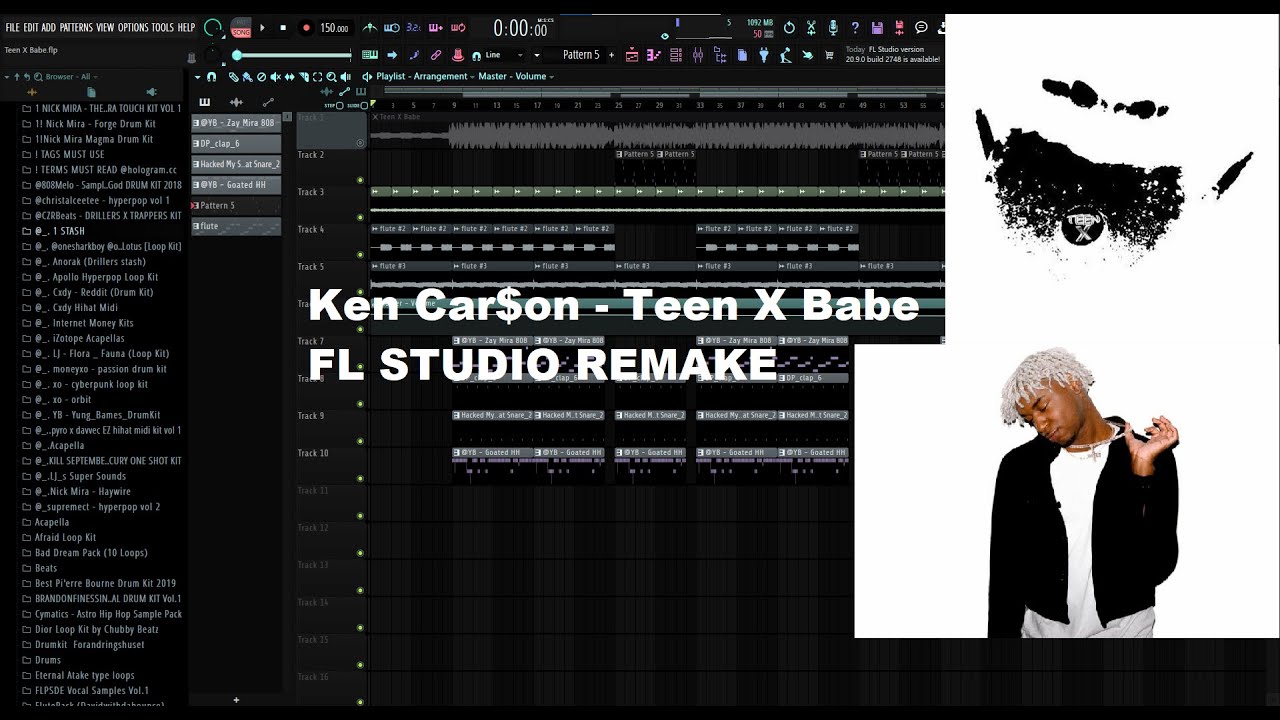
Task: Select the Draw pencil tool in playlist
Action: pos(234,77)
